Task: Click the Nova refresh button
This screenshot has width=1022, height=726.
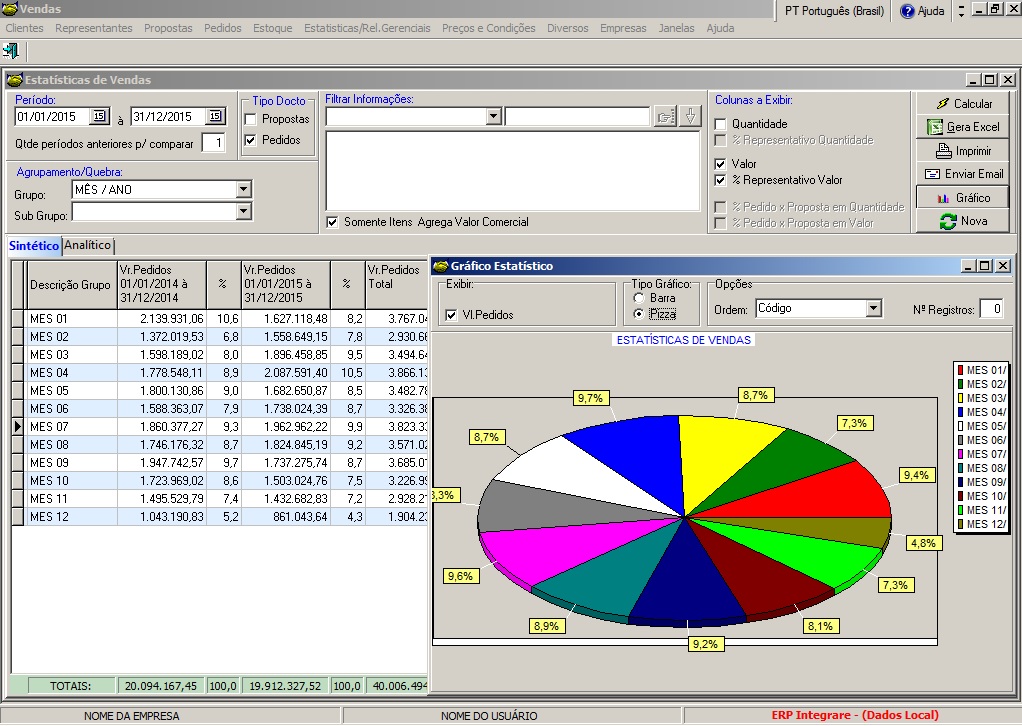Action: point(962,221)
